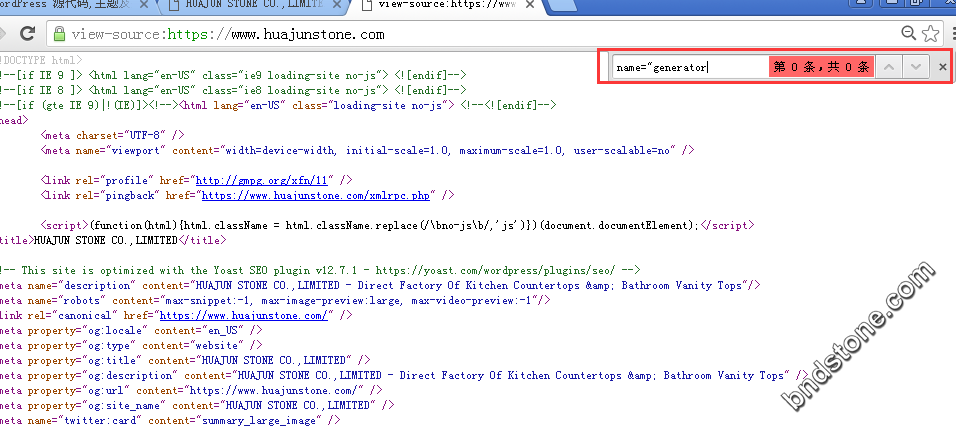The width and height of the screenshot is (956, 429).
Task: Open the zoom magnifier icon in address bar
Action: pyautogui.click(x=908, y=34)
